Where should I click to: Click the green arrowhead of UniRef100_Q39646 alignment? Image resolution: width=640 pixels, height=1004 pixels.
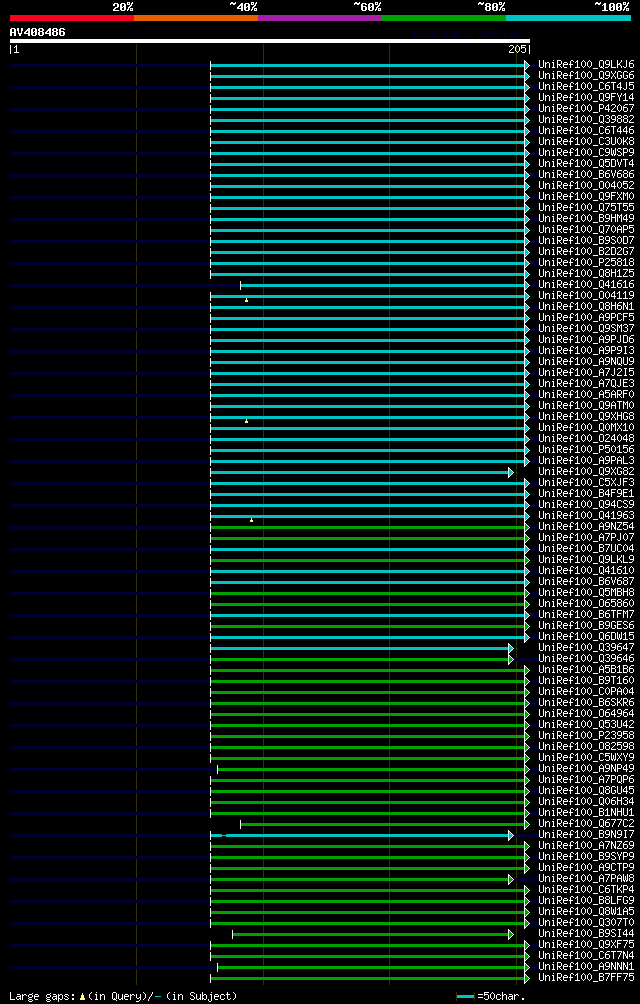[x=511, y=659]
